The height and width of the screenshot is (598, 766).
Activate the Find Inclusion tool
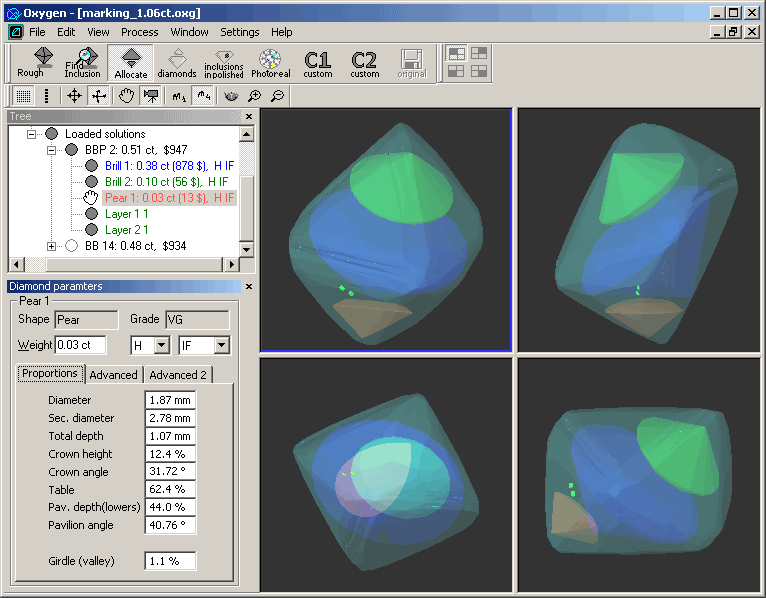82,62
